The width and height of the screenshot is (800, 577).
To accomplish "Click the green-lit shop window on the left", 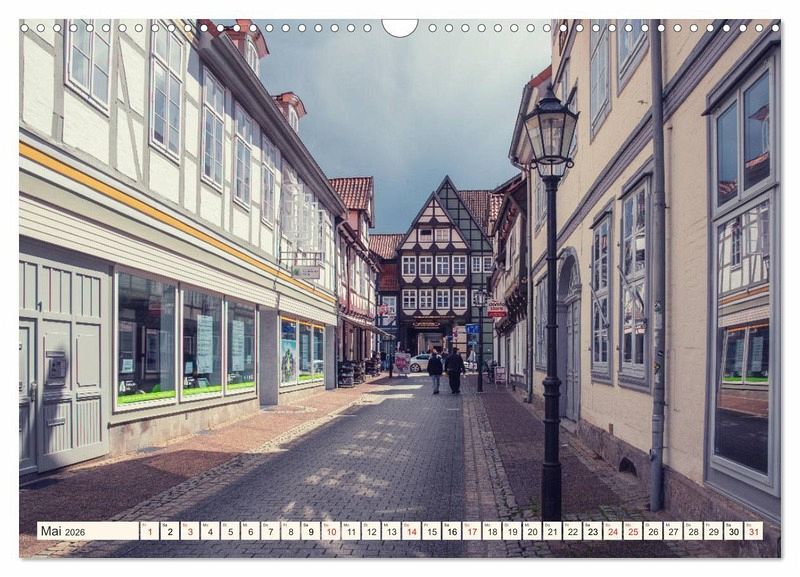I will (x=147, y=342).
